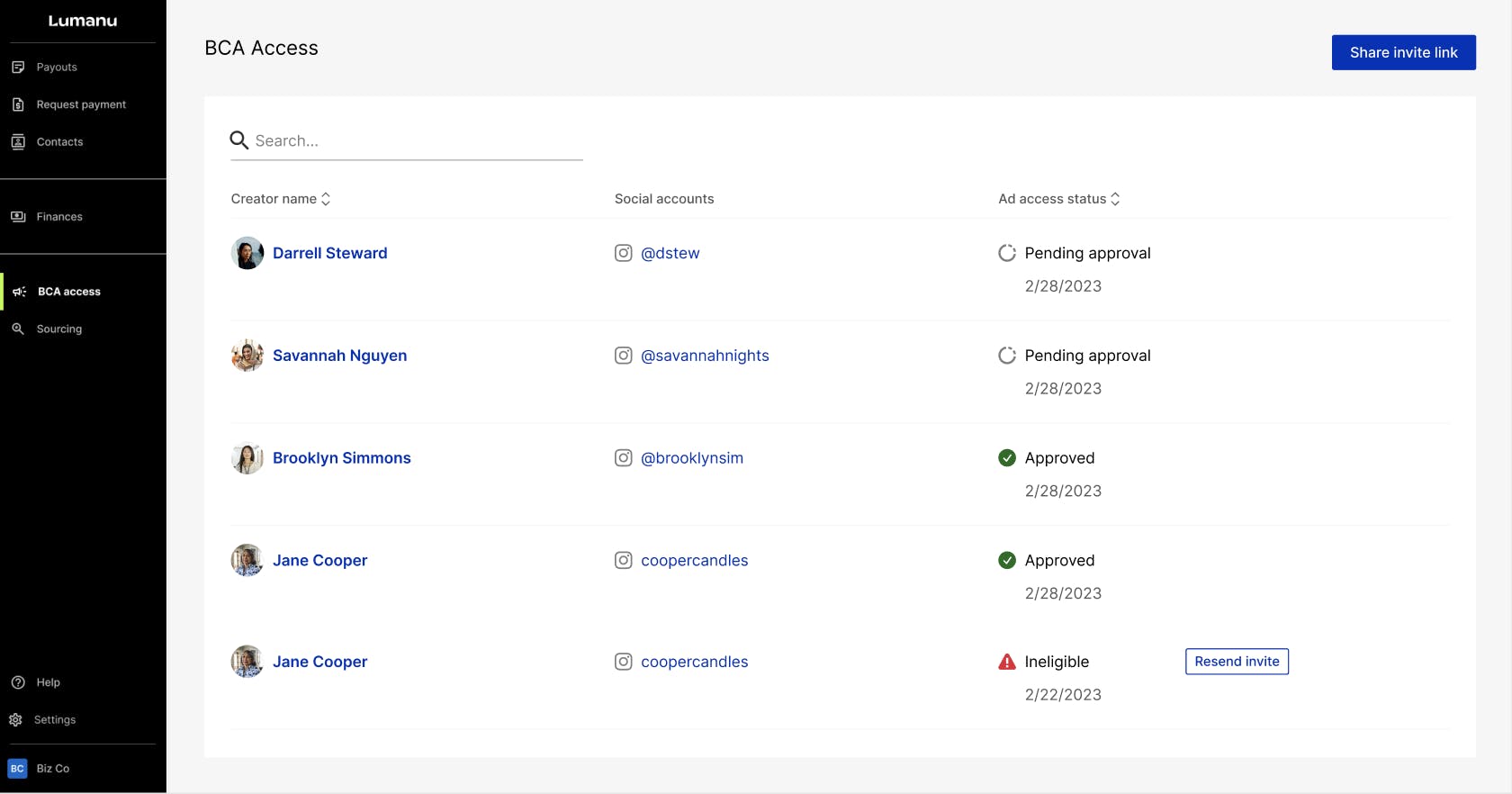Viewport: 1512px width, 794px height.
Task: Open Savannah Nguyen's creator profile link
Action: point(340,356)
